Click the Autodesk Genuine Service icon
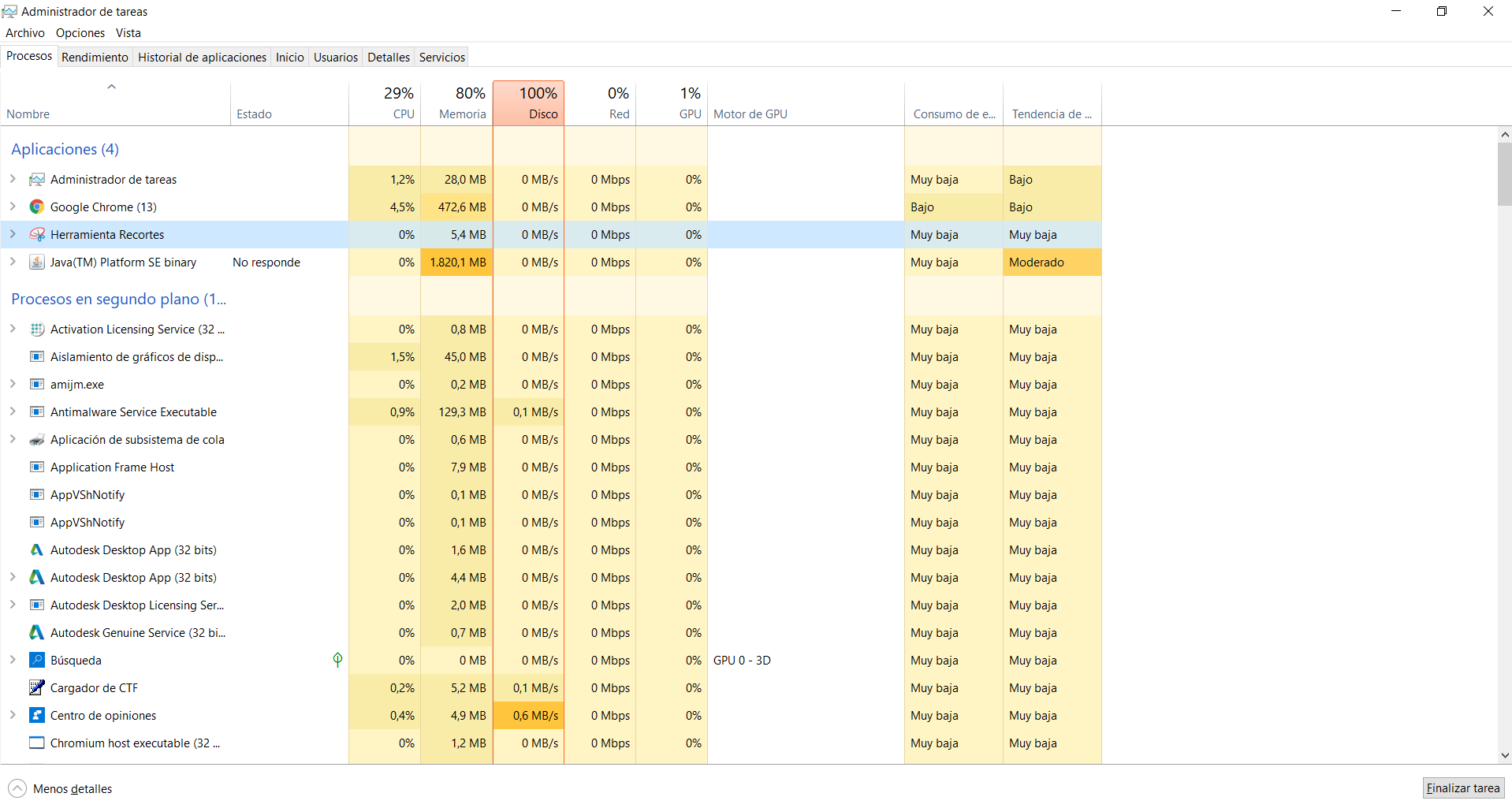This screenshot has width=1512, height=808. tap(36, 633)
